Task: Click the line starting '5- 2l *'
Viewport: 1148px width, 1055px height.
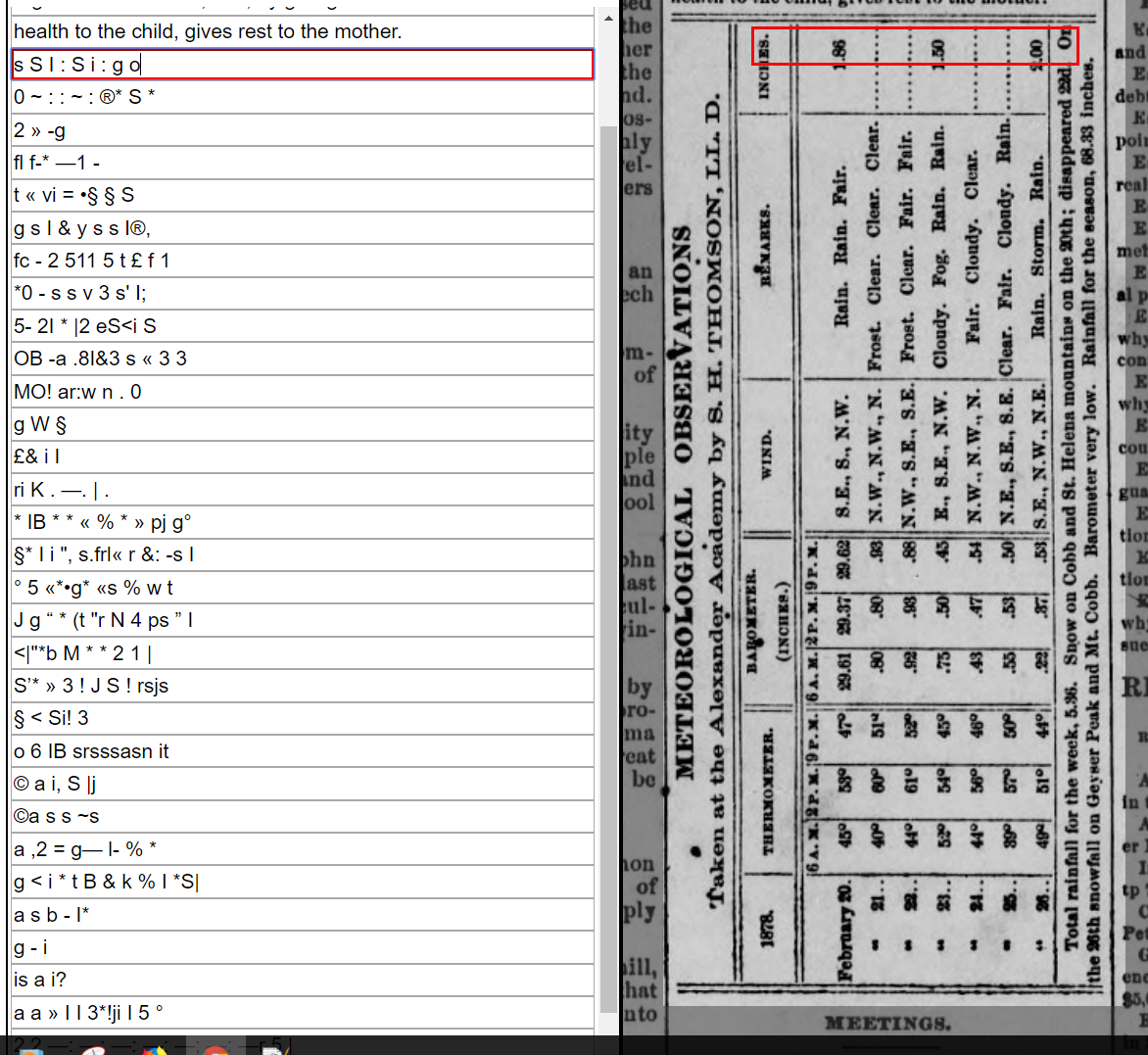Action: point(303,326)
